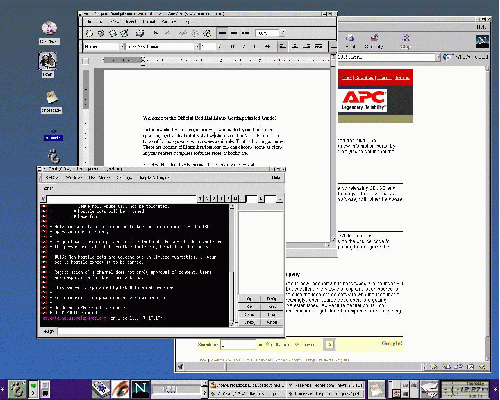Open the paragraph style dropdown in AbiWord

(x=122, y=46)
